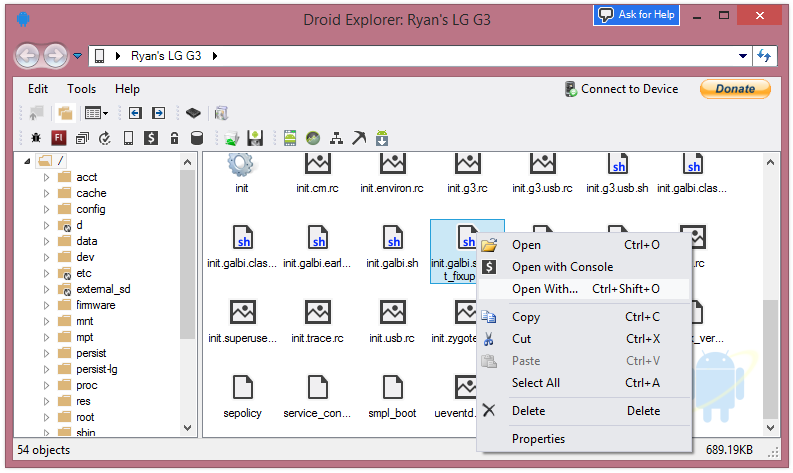
Task: Expand the acct folder in tree
Action: 46,177
